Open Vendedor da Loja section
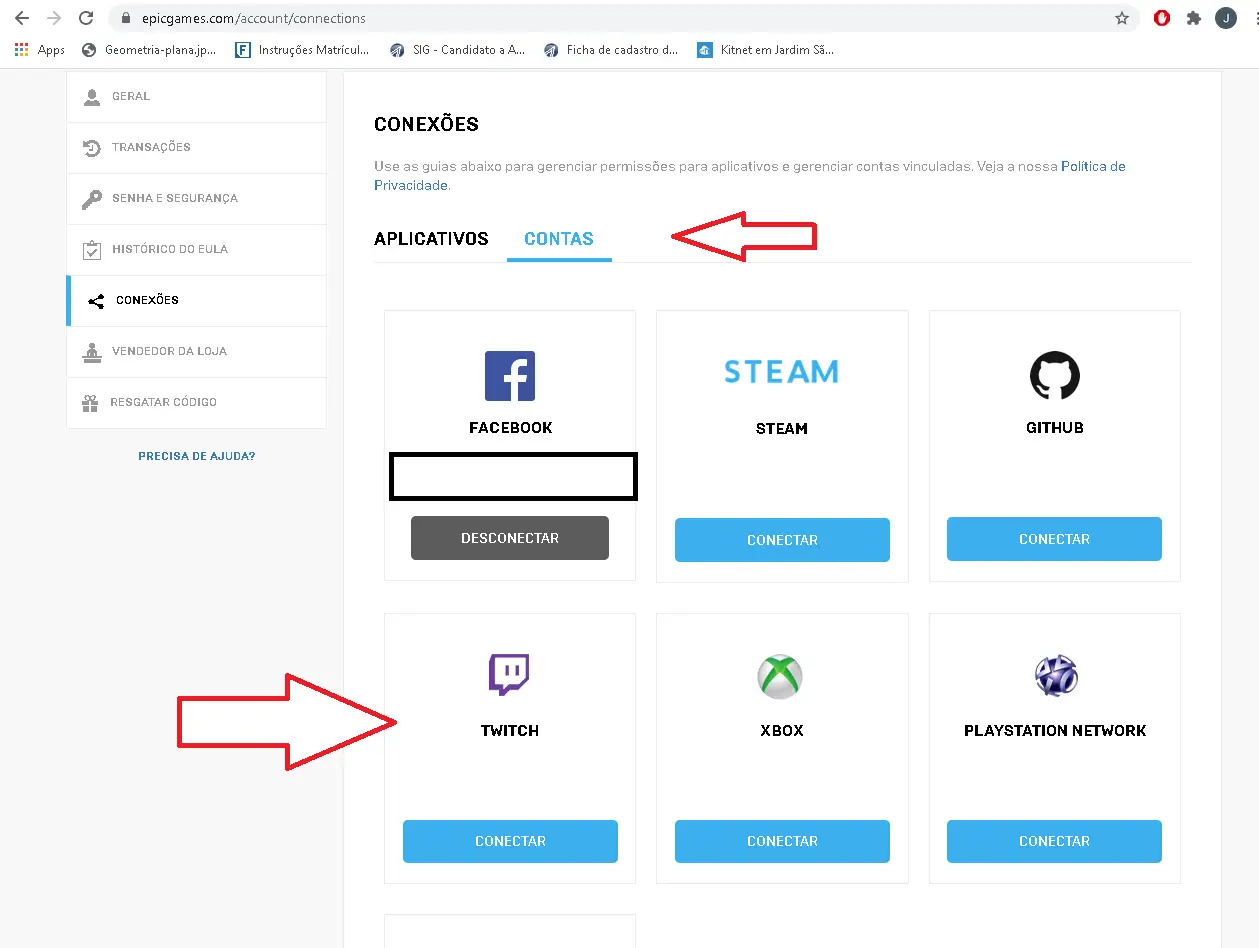Viewport: 1259px width, 948px height. point(196,352)
